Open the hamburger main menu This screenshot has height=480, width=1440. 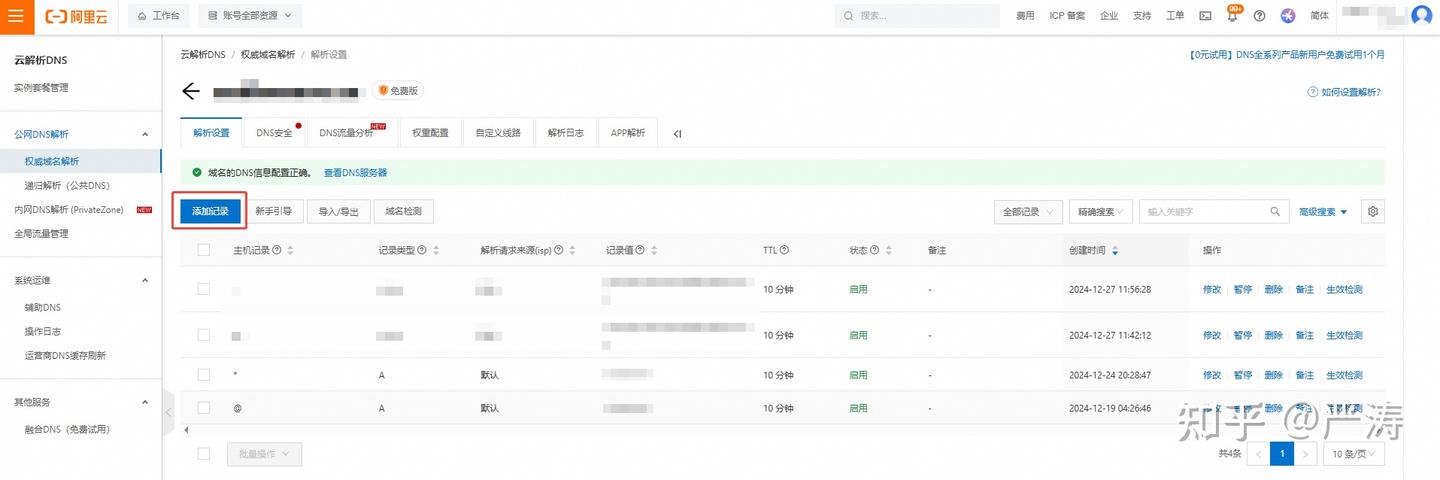[x=16, y=16]
